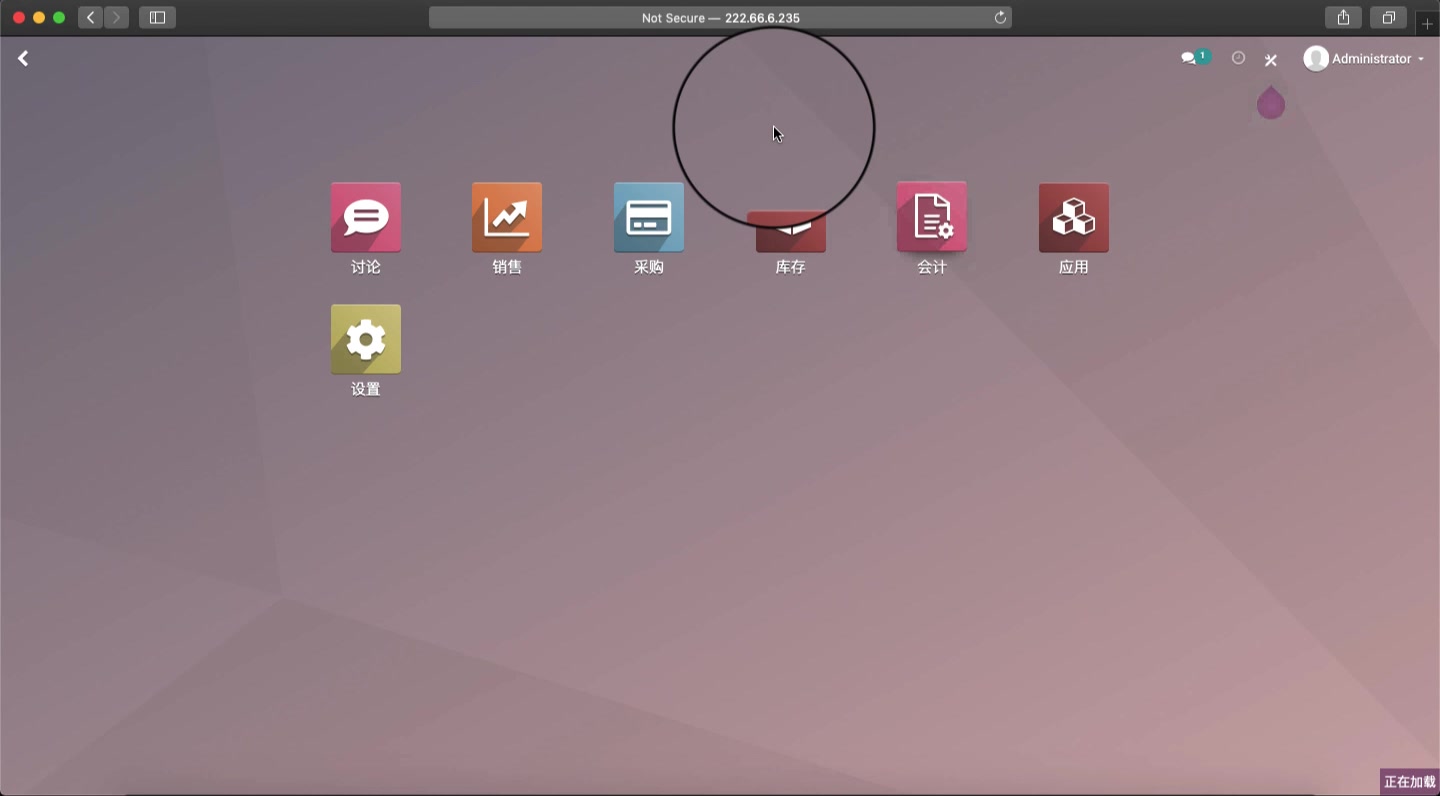
Task: Open the 销售 (Sales) app
Action: point(507,218)
